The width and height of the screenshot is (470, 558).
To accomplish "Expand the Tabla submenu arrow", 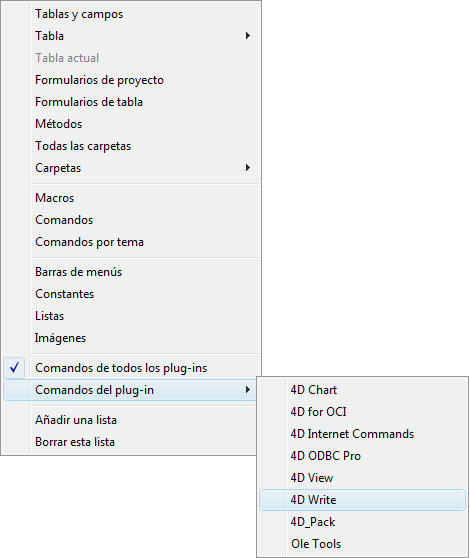I will [248, 36].
